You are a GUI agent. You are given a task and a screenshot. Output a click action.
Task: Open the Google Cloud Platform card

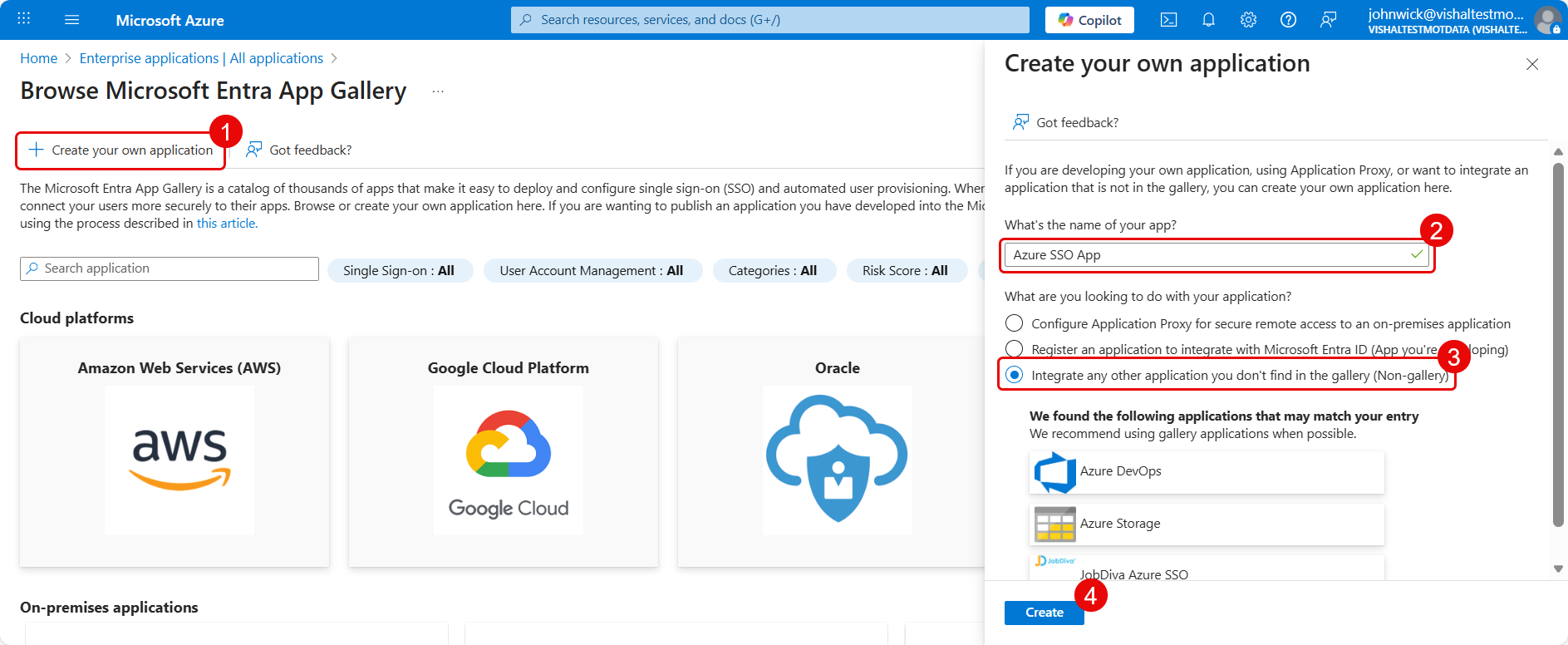(504, 452)
